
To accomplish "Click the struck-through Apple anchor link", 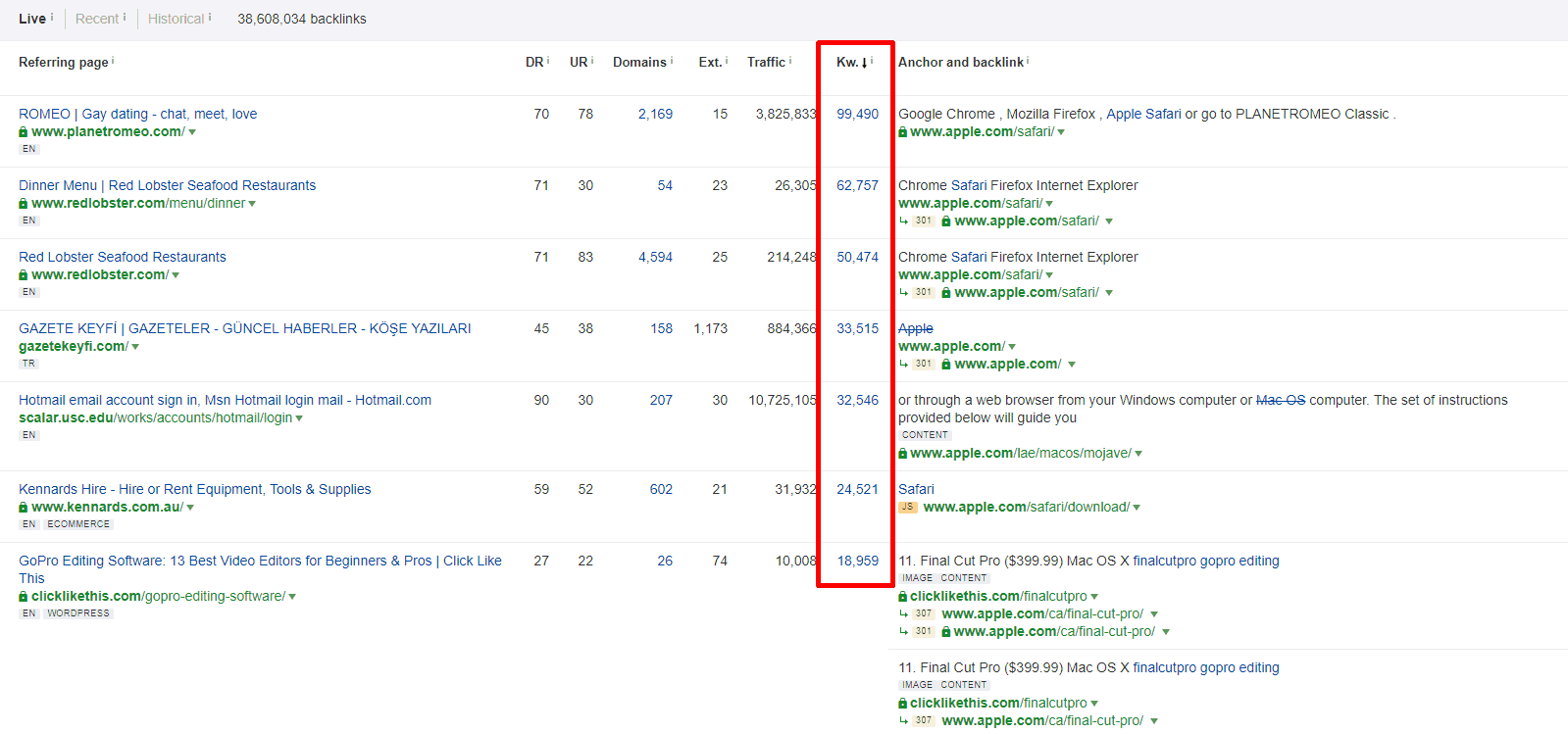I will [x=916, y=328].
